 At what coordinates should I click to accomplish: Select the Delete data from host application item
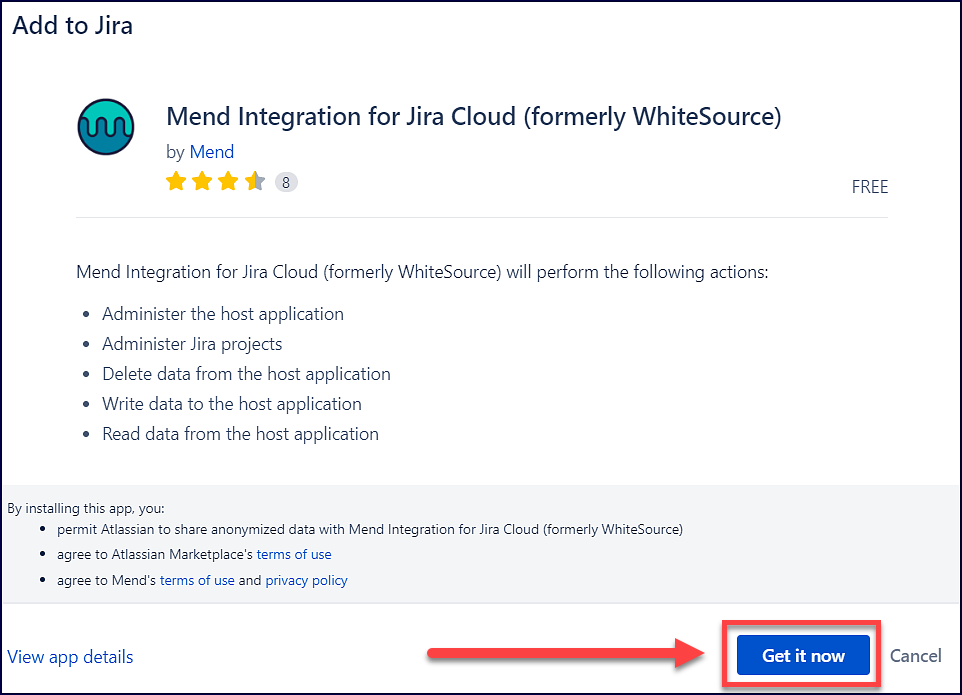[246, 374]
